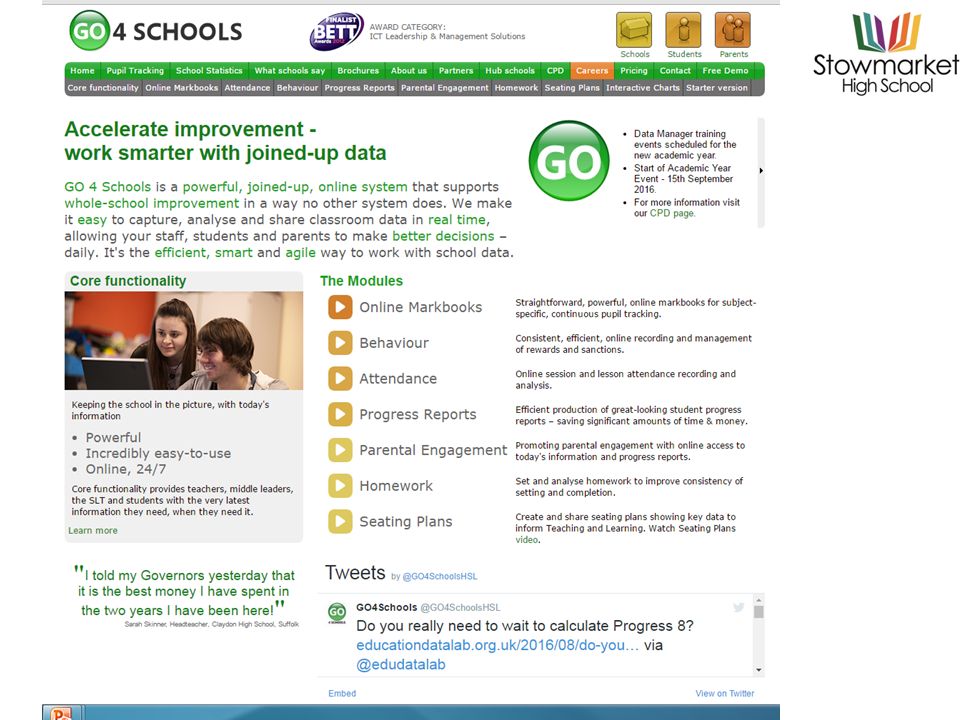Click the Homework module play icon
Viewport: 960px width, 720px height.
[x=340, y=486]
